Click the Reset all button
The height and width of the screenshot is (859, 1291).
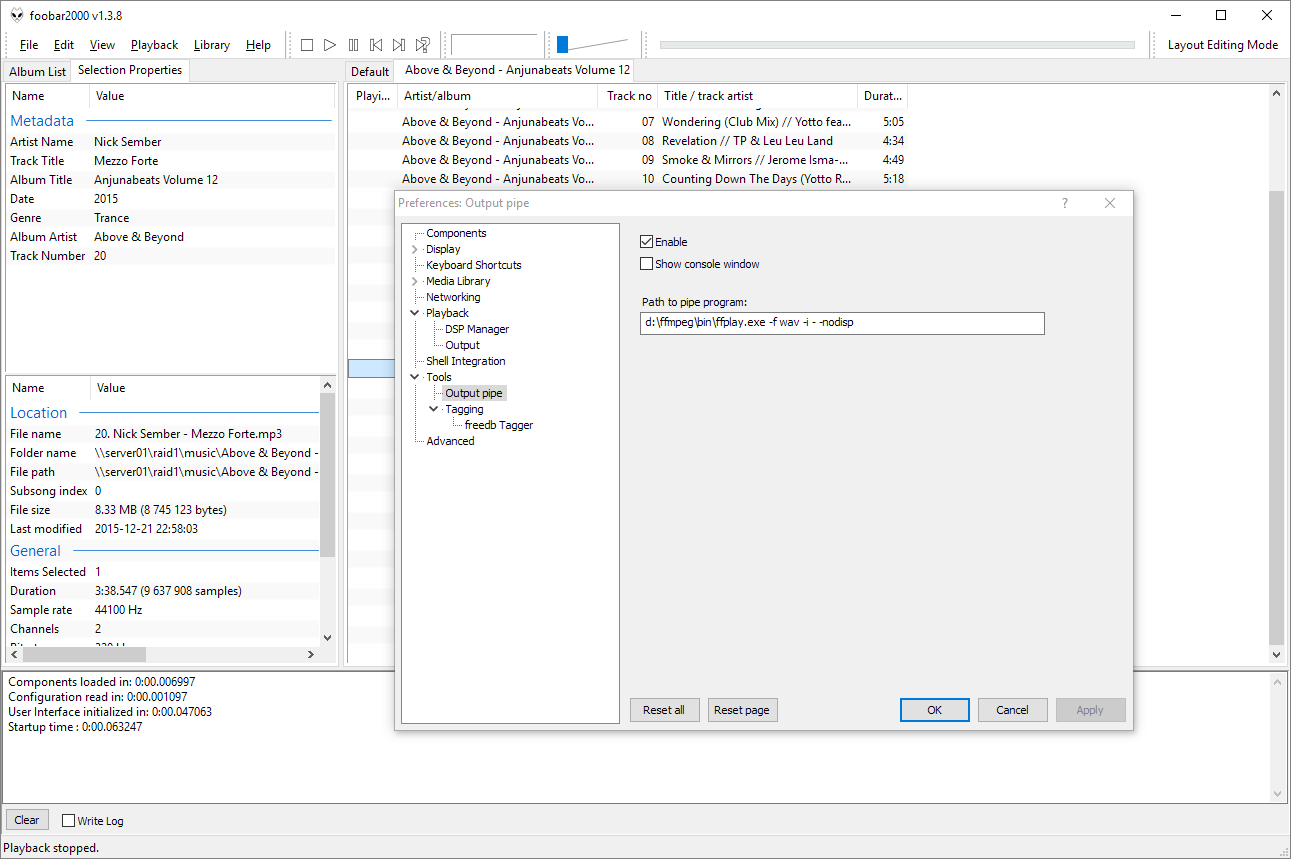tap(664, 710)
